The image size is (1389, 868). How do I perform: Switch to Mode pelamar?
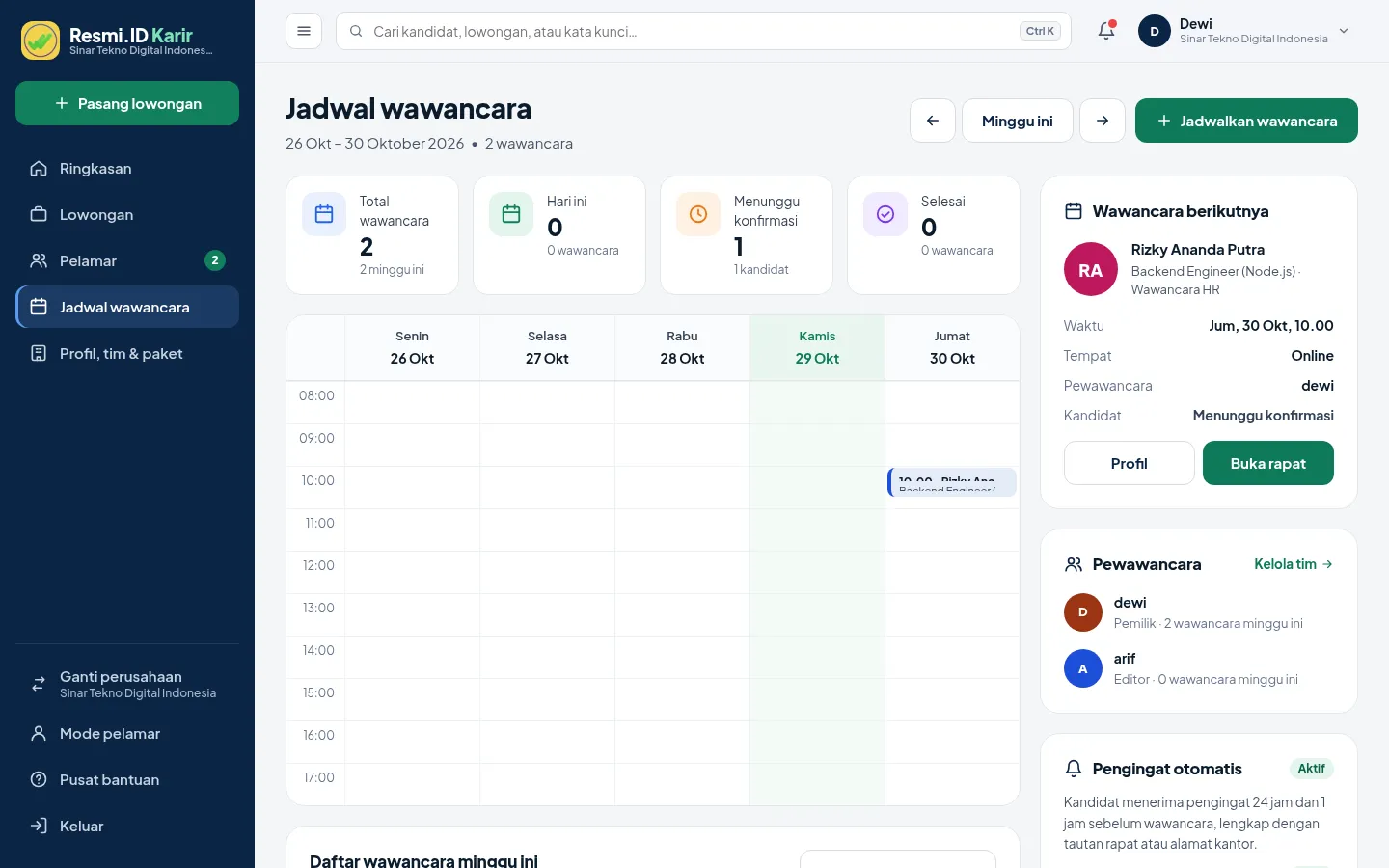pos(127,733)
